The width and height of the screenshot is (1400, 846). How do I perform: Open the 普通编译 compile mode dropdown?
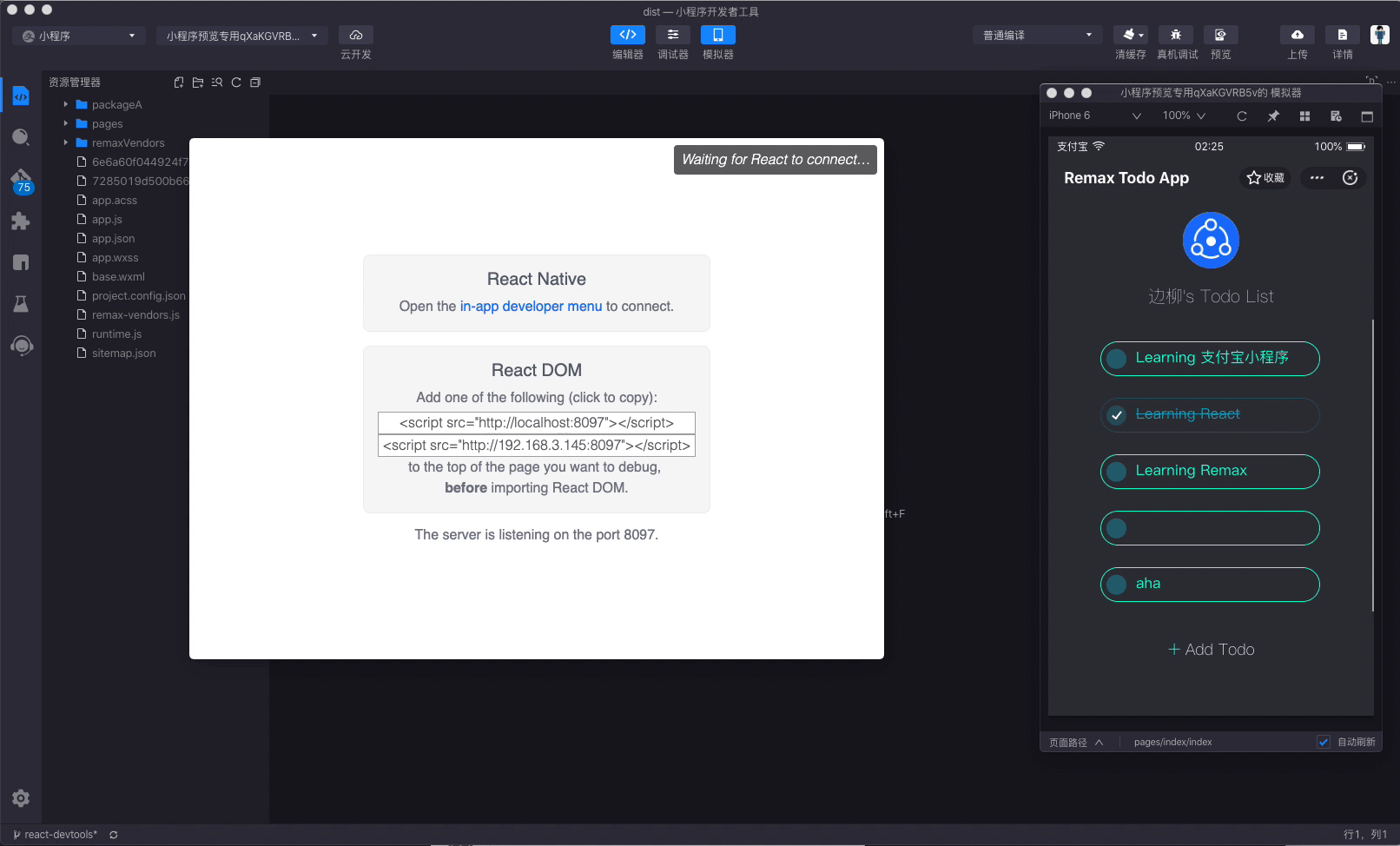pyautogui.click(x=1037, y=36)
